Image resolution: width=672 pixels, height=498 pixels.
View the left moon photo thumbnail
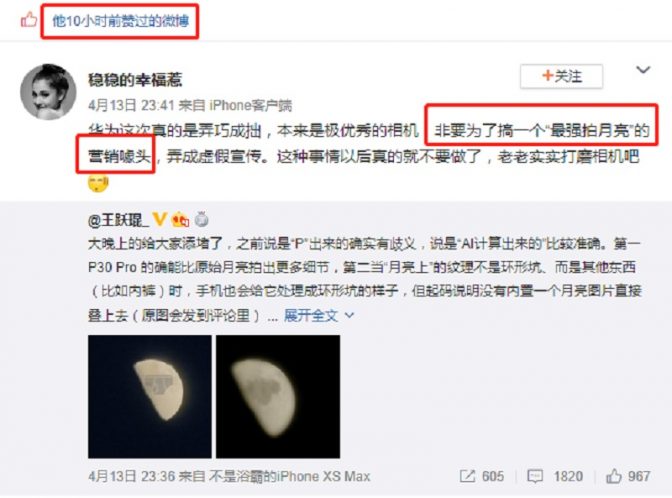pyautogui.click(x=150, y=397)
